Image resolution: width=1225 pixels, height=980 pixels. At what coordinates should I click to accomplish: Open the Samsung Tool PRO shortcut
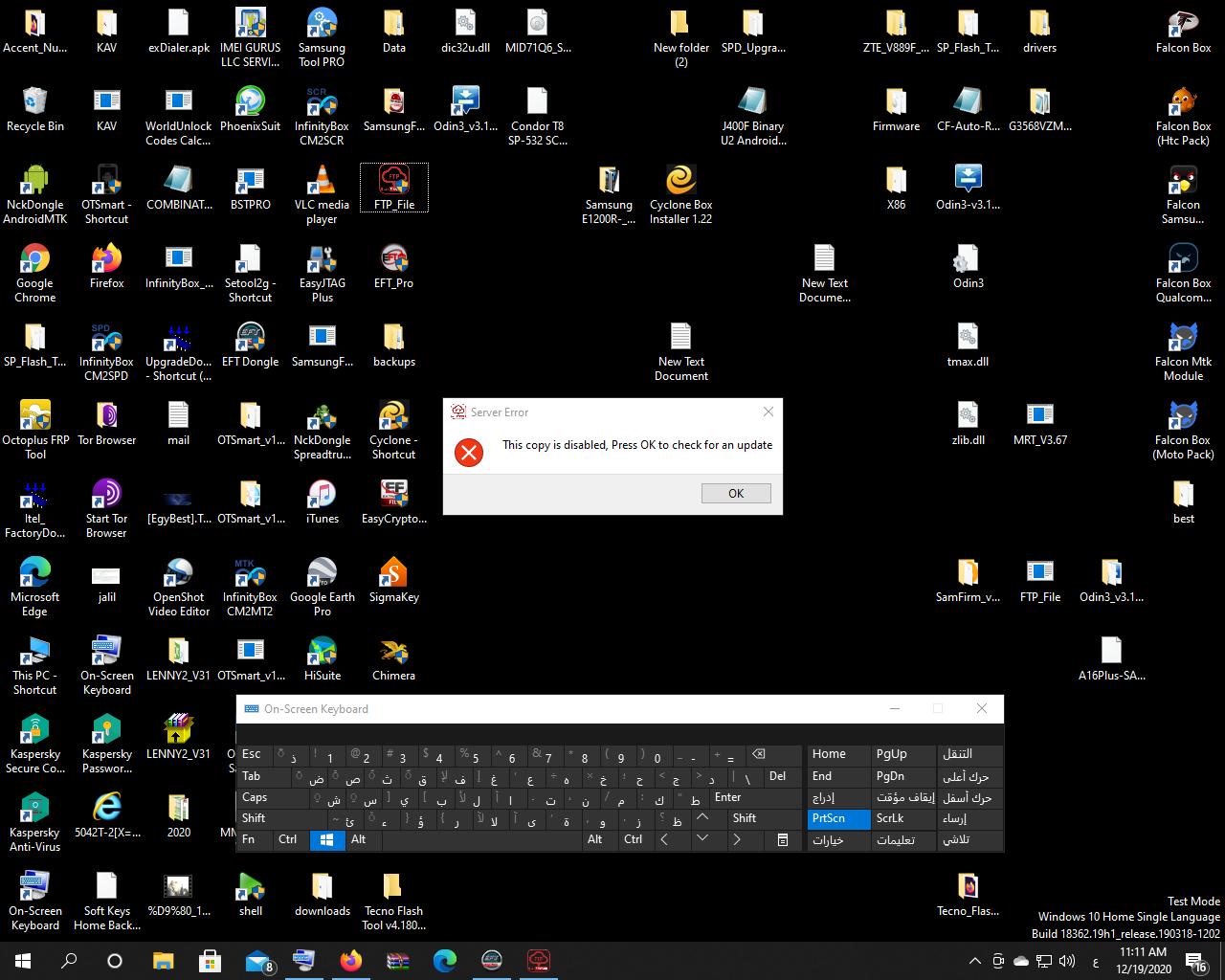[x=323, y=36]
